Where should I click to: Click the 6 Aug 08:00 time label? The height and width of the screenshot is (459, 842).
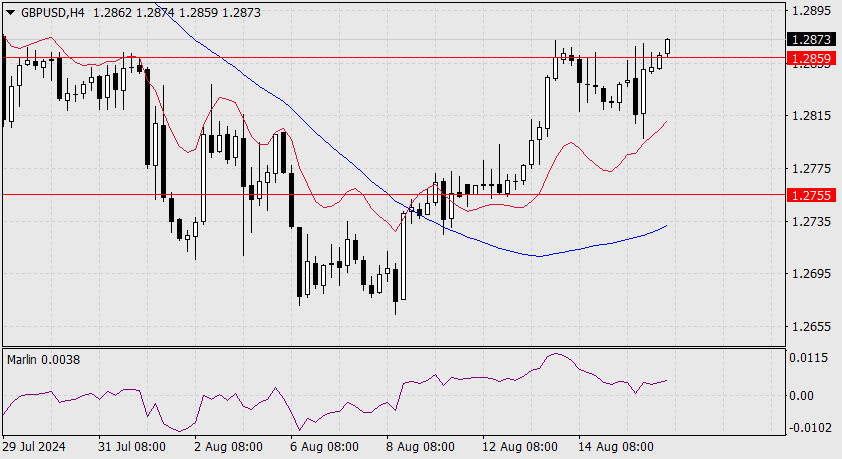click(x=324, y=447)
